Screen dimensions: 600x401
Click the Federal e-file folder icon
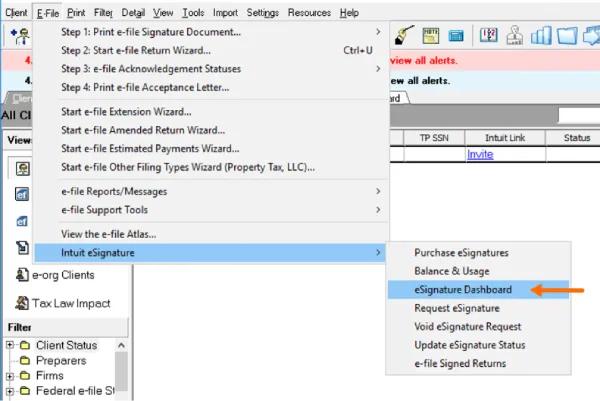[x=25, y=391]
